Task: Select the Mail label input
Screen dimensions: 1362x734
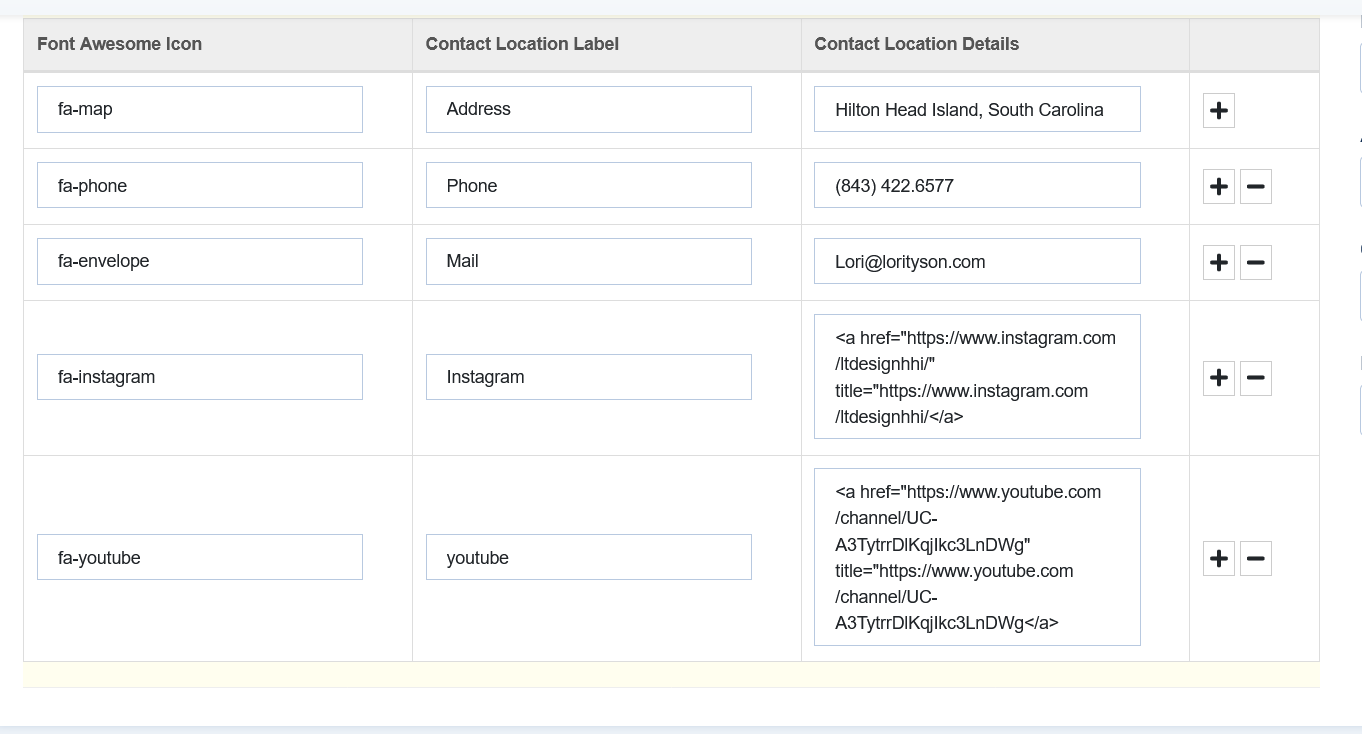Action: click(x=588, y=261)
